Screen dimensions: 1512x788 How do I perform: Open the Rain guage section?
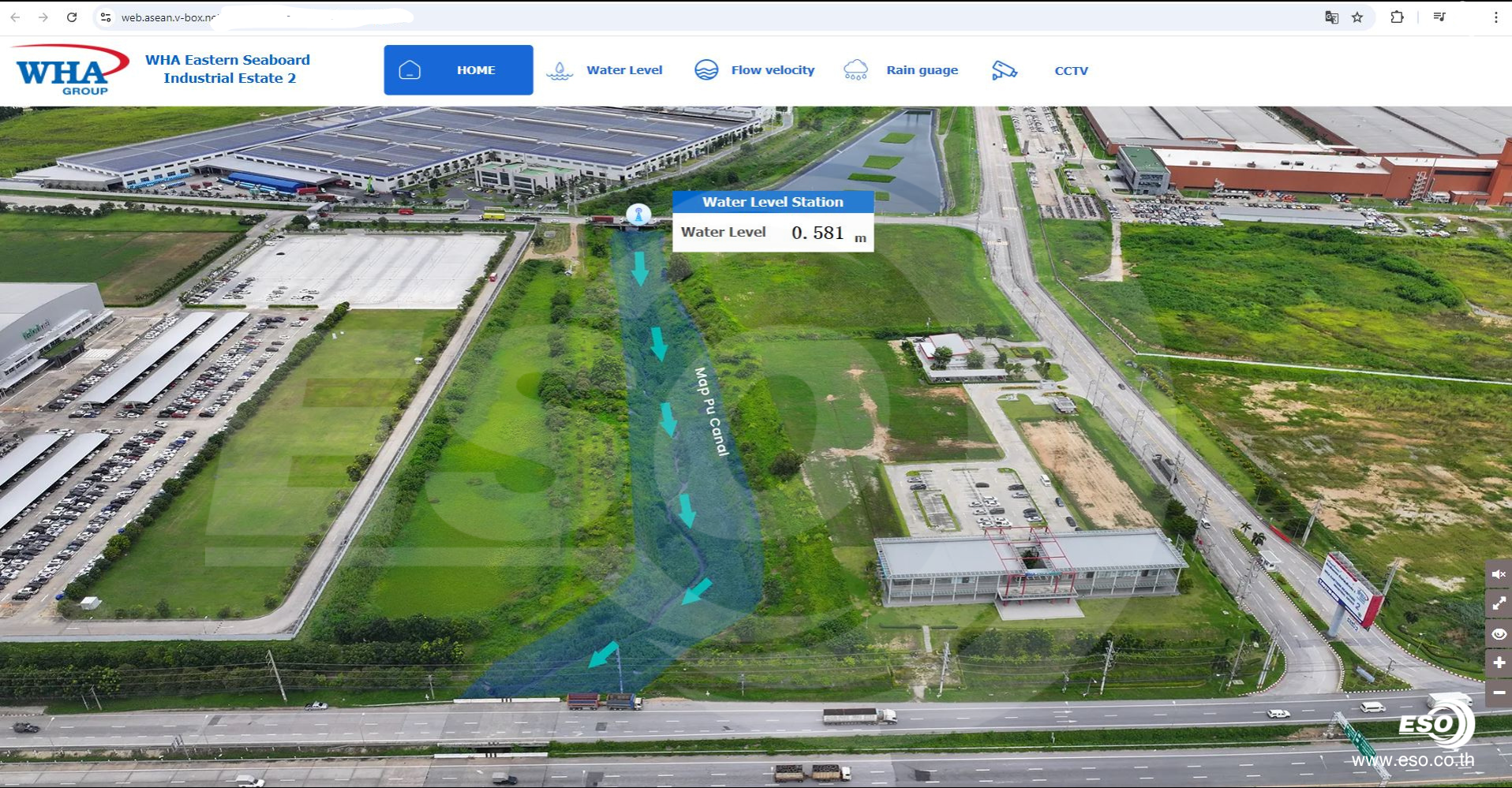point(921,70)
